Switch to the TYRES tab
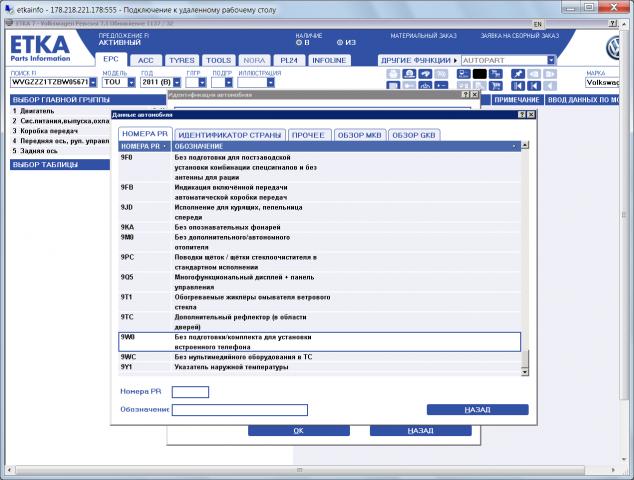The image size is (634, 480). [182, 60]
